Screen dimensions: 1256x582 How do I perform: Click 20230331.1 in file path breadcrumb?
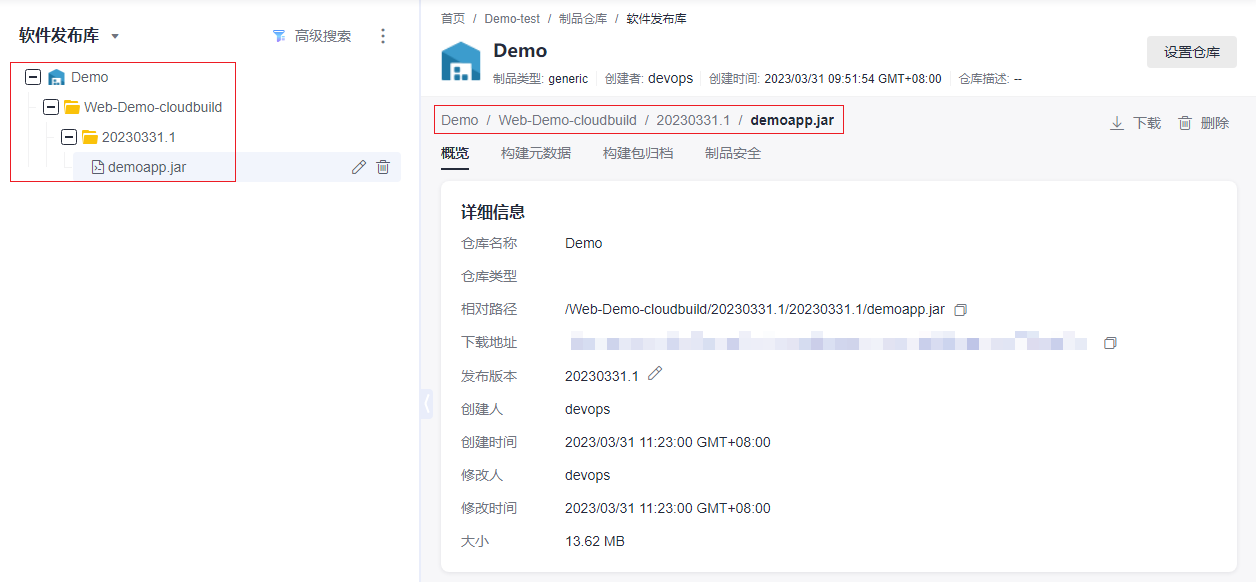pyautogui.click(x=693, y=120)
